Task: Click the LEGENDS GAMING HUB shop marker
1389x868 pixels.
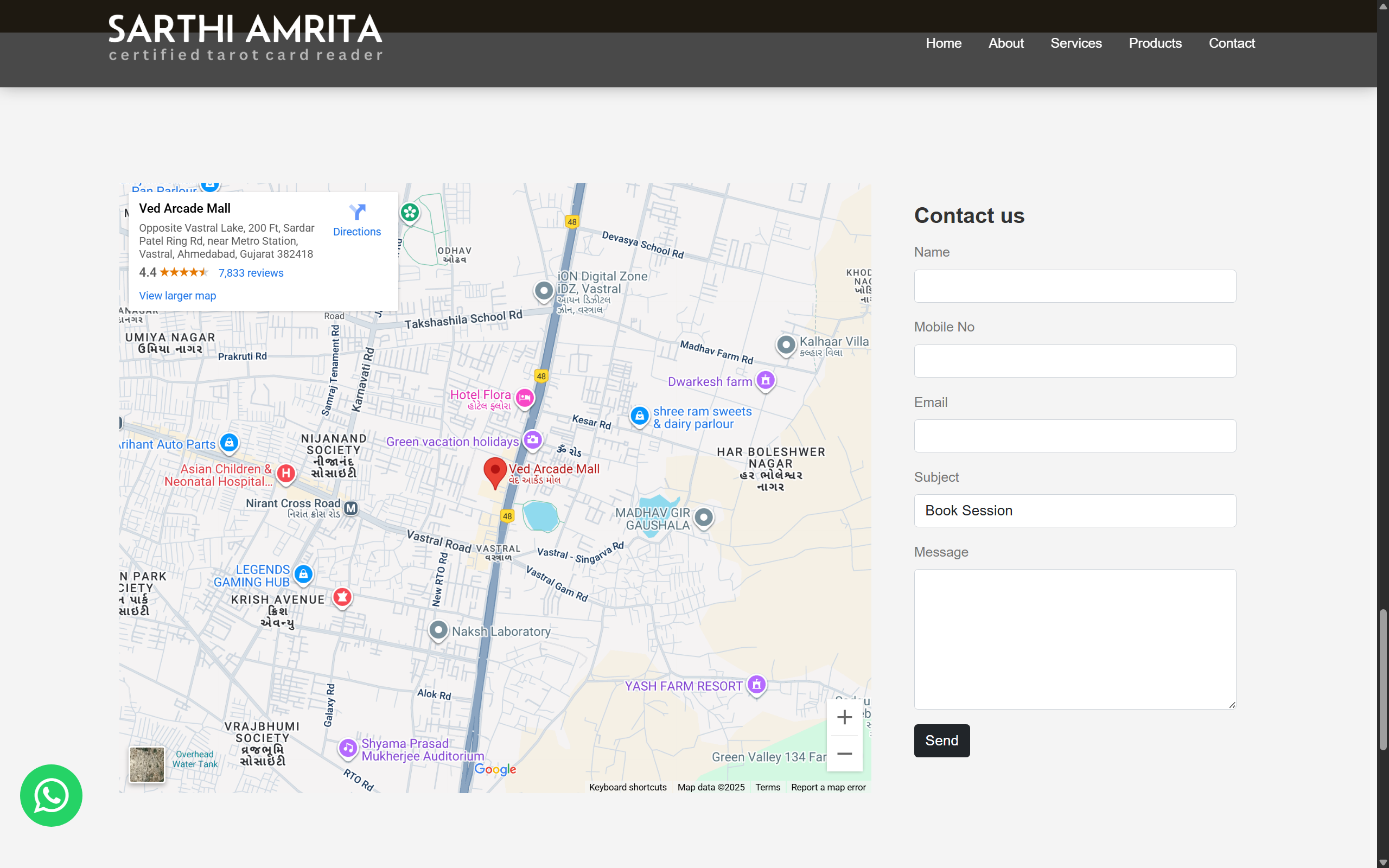Action: coord(303,573)
